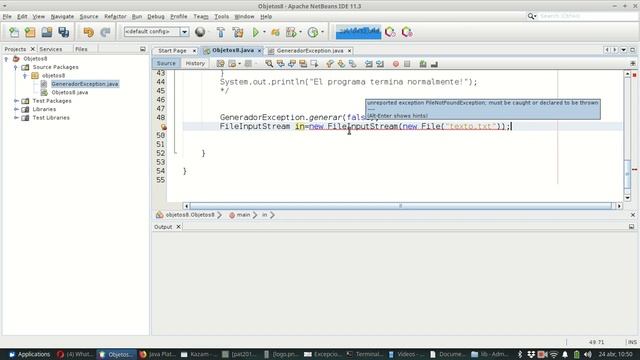Run project with green play icon
640x360 pixels.
256,32
